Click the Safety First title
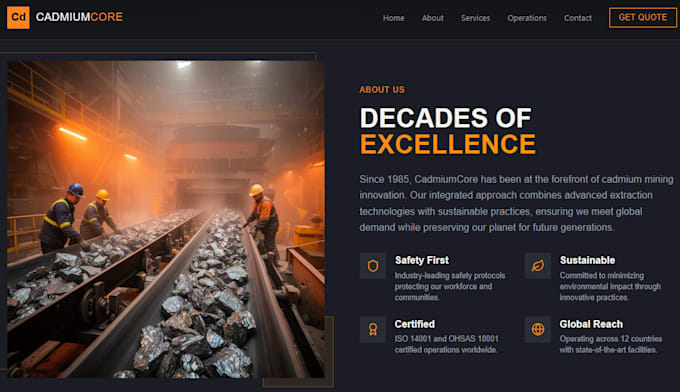The height and width of the screenshot is (392, 680). (x=422, y=260)
